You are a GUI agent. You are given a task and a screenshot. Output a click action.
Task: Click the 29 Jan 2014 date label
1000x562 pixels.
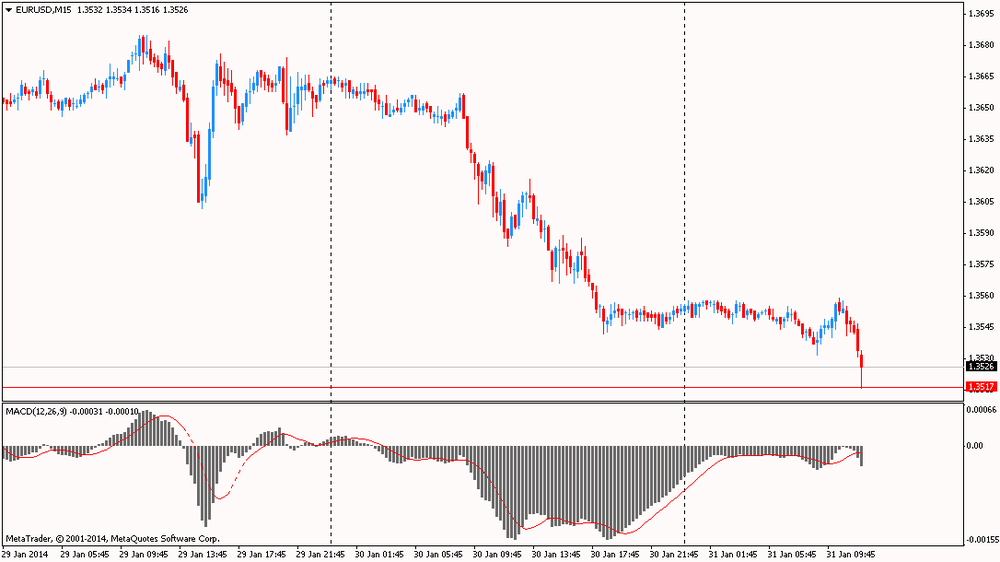[25, 554]
